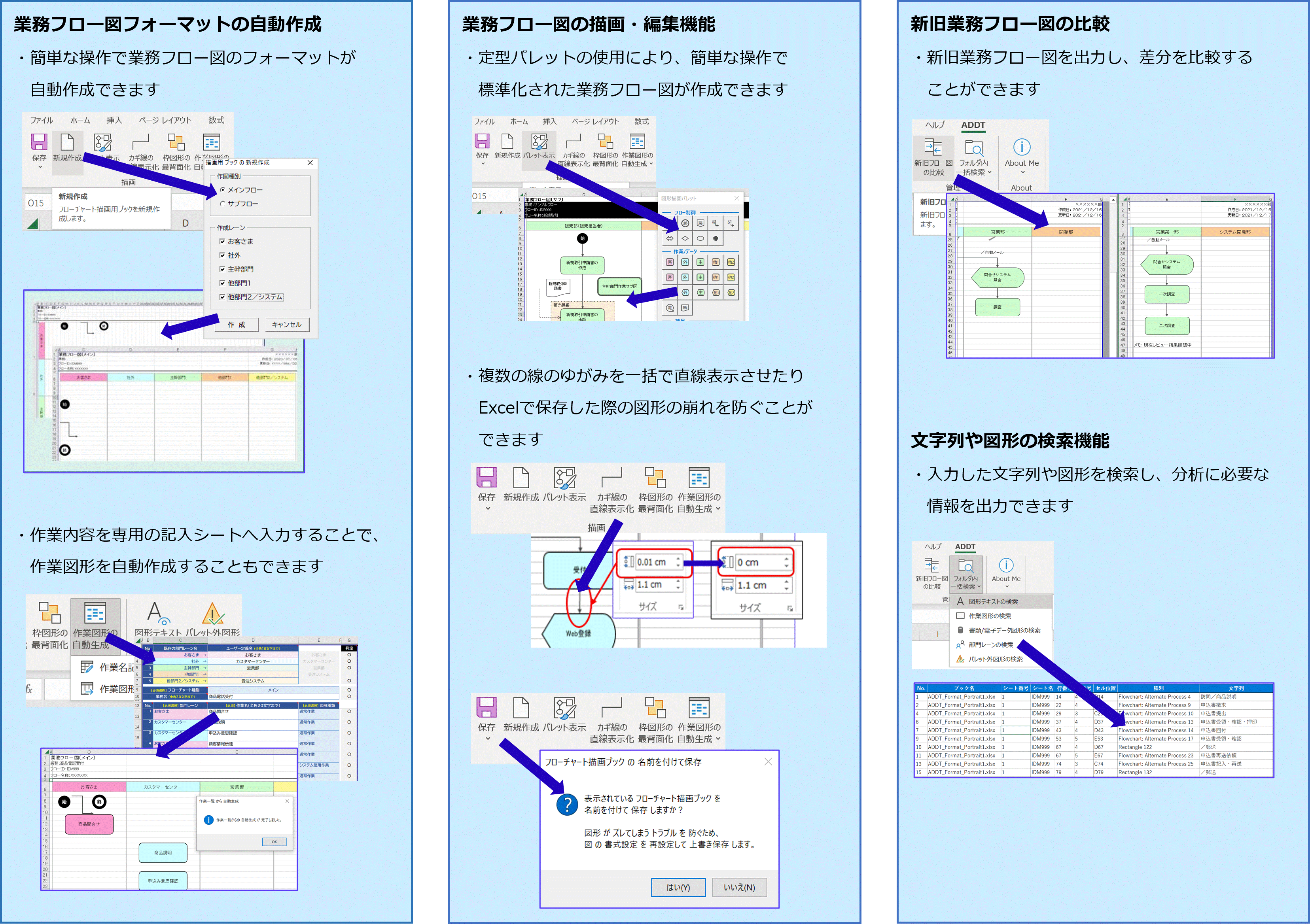
Task: Select the double-headed arrow shape in the palette
Action: pyautogui.click(x=670, y=238)
